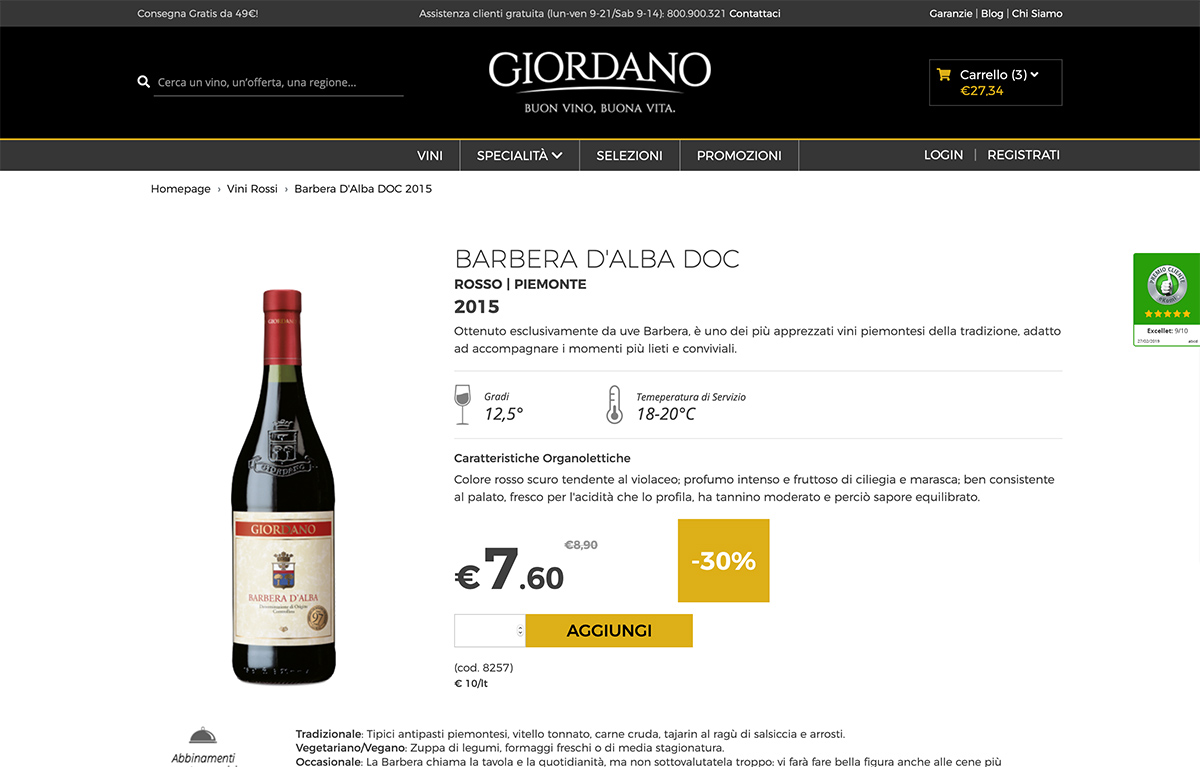Adjust quantity using the stepper arrows
The height and width of the screenshot is (767, 1200).
pos(519,631)
